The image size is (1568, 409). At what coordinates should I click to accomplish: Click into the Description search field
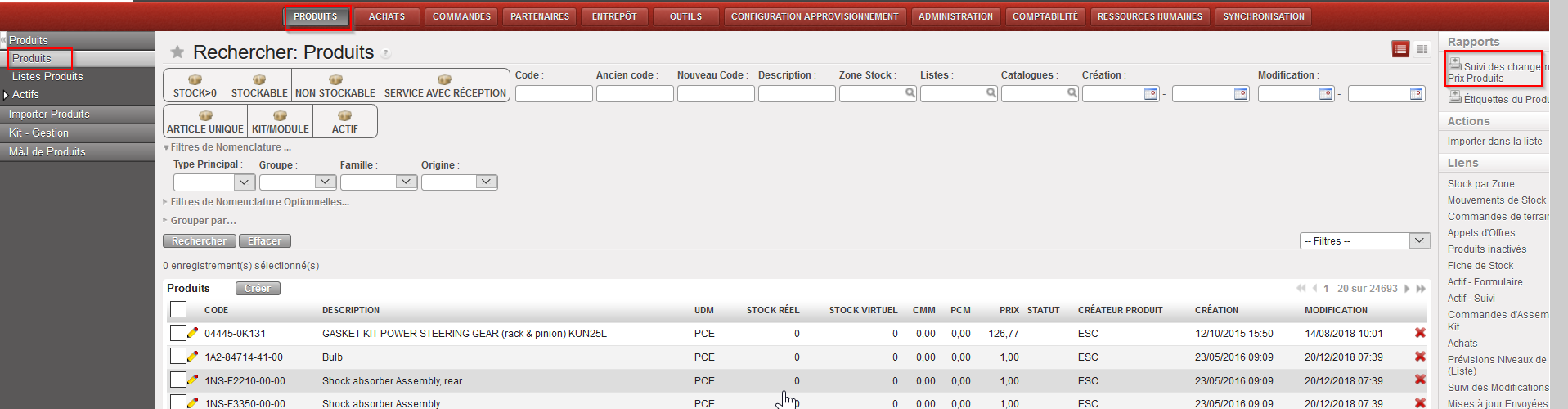point(796,94)
